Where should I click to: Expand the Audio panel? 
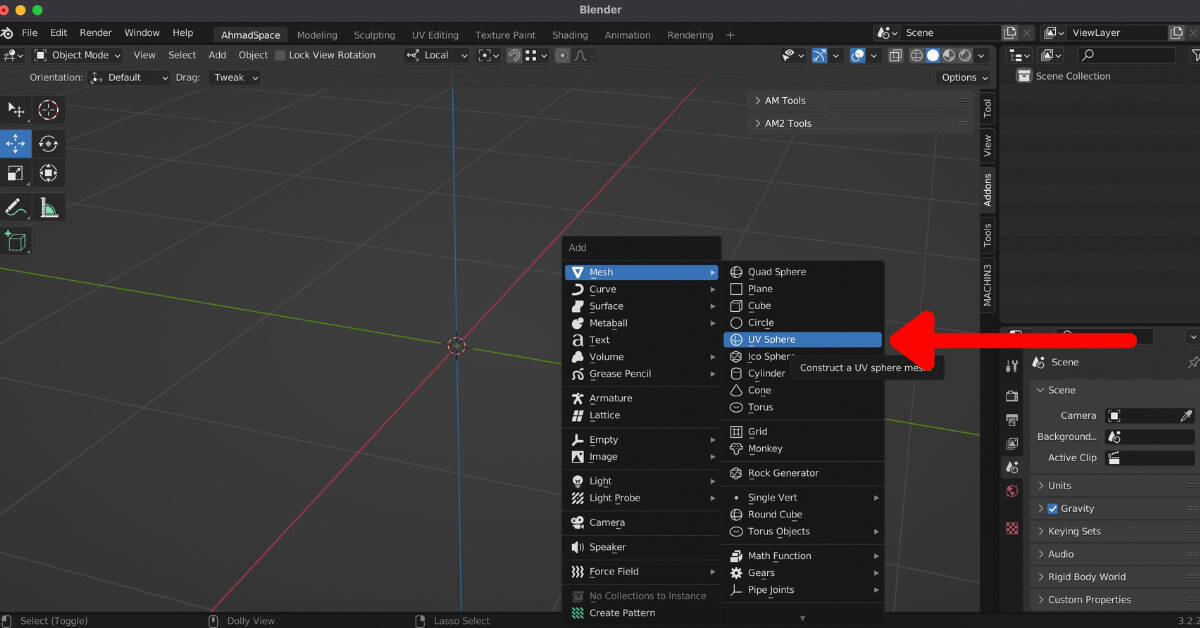pyautogui.click(x=1114, y=554)
